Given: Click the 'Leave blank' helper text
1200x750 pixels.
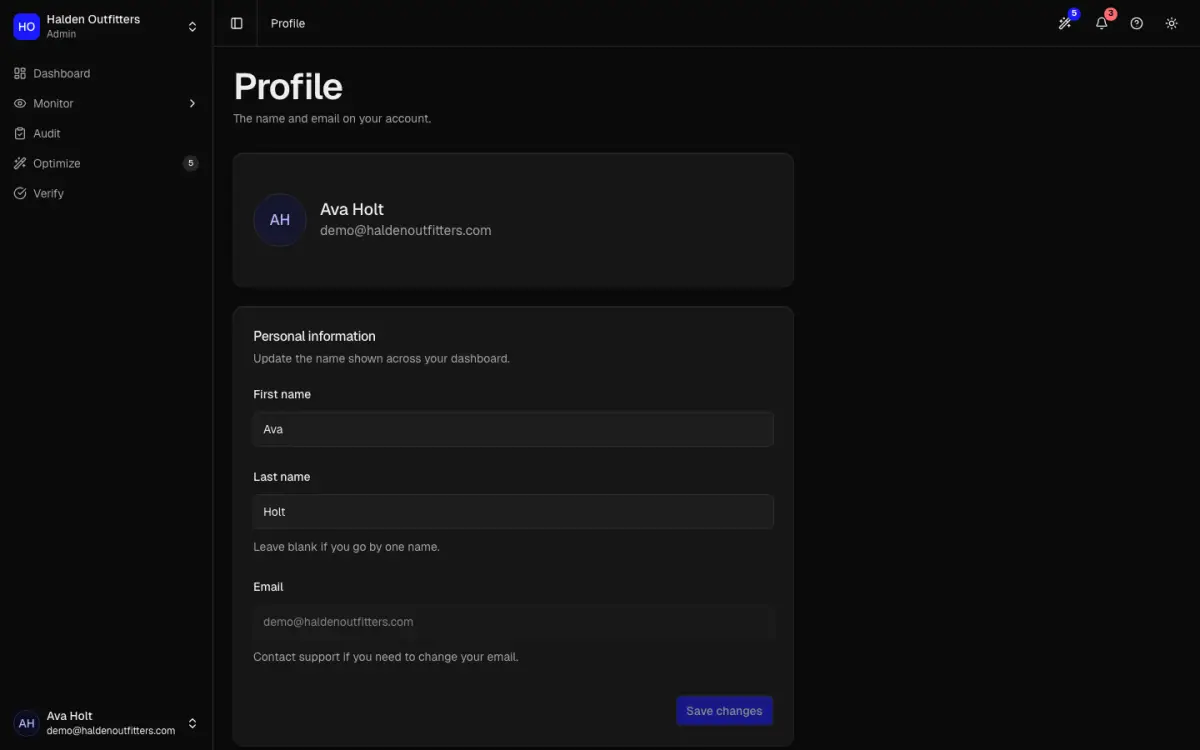Looking at the screenshot, I should (346, 547).
